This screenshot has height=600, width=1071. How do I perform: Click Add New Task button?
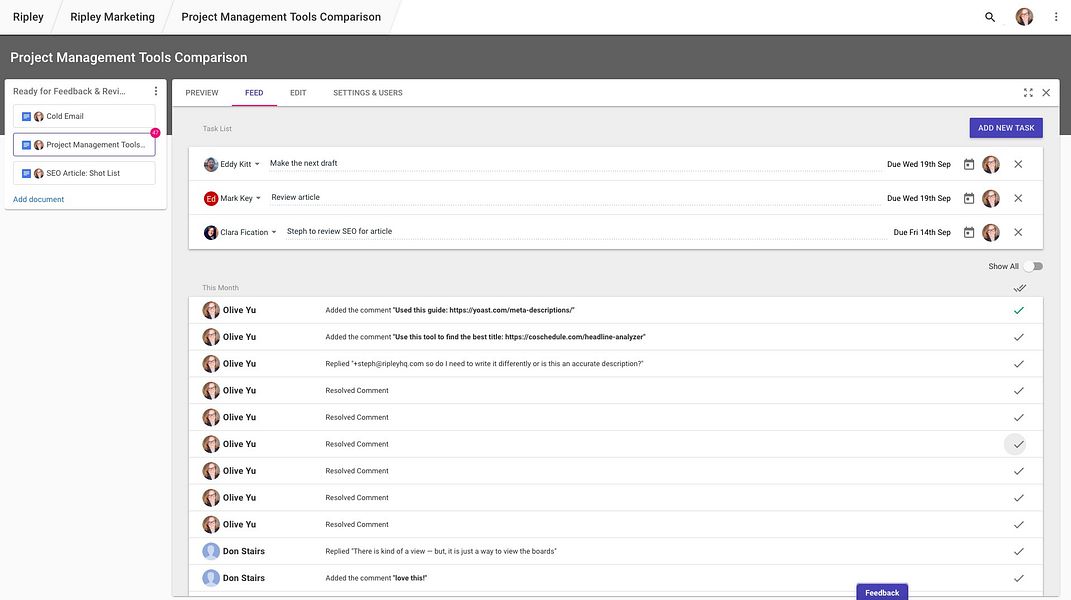coord(1006,128)
